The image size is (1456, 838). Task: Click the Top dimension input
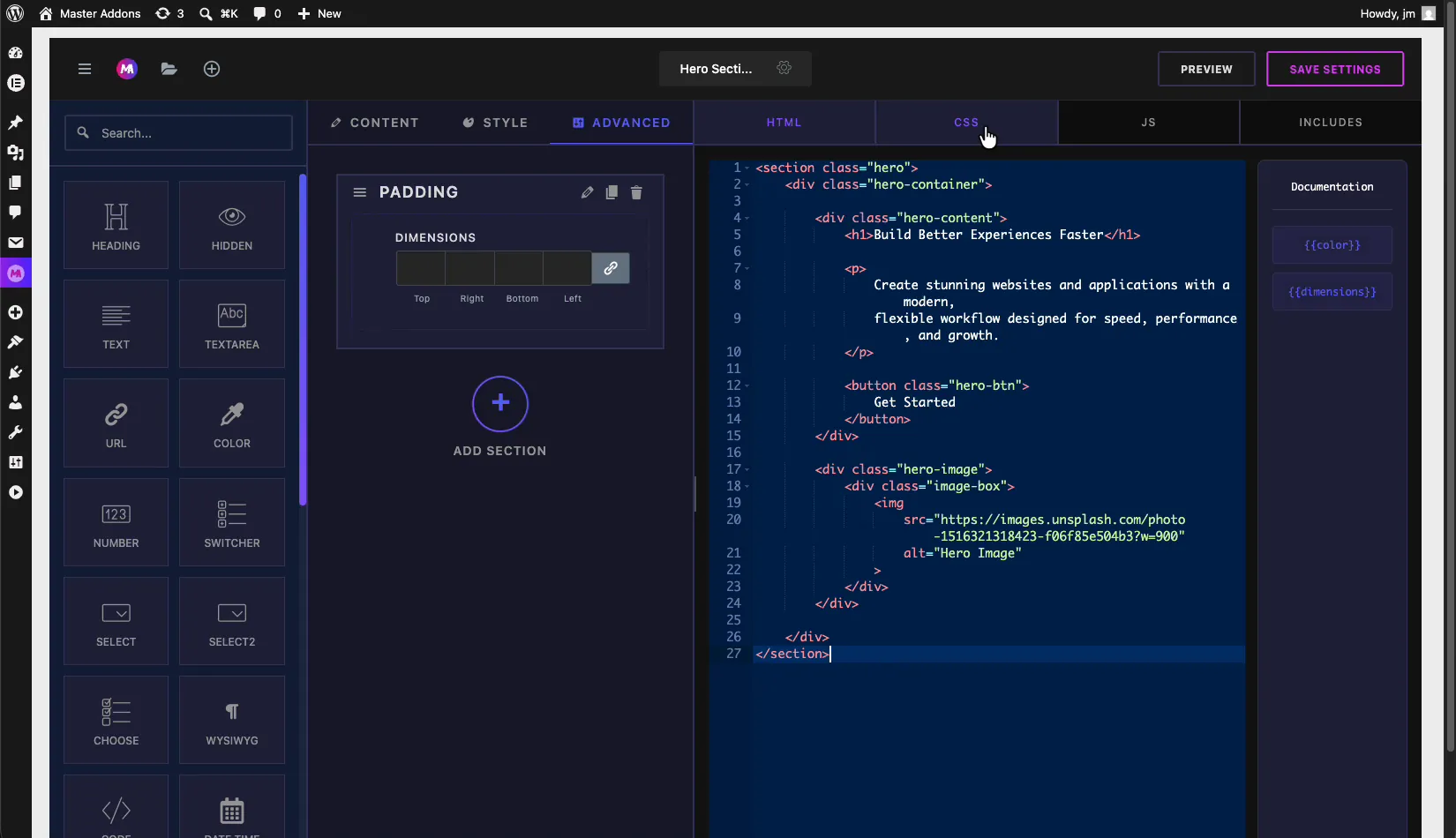[x=421, y=268]
